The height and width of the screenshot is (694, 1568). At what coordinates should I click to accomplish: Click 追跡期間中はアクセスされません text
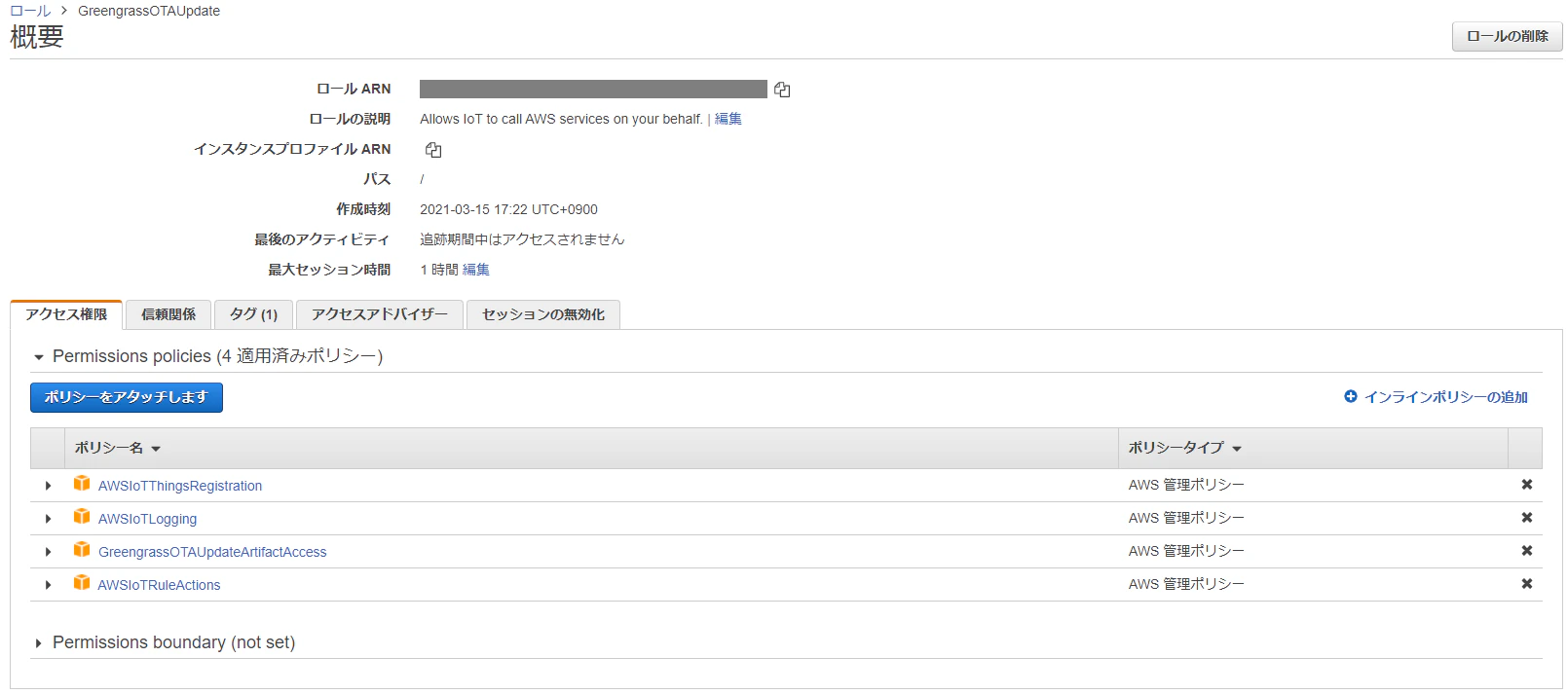[x=522, y=239]
